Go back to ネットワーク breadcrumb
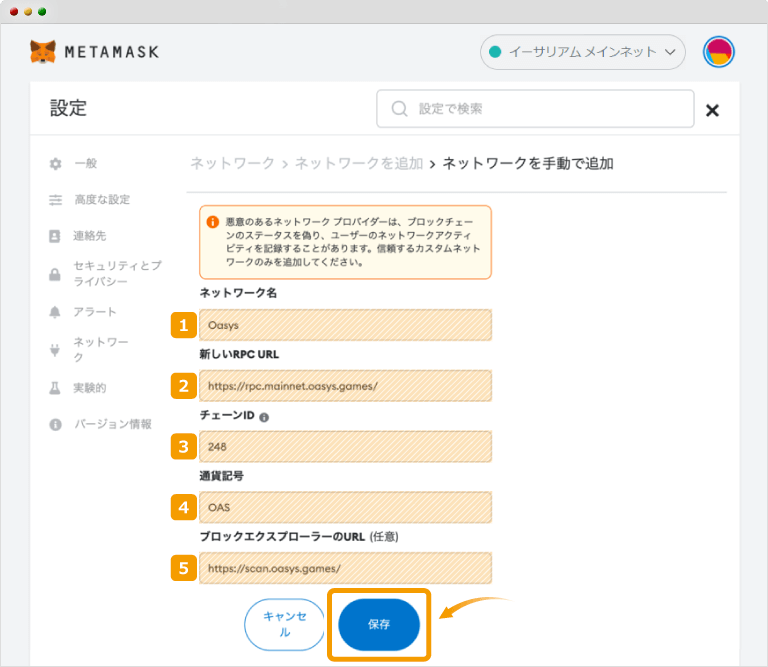This screenshot has height=667, width=768. (x=232, y=163)
